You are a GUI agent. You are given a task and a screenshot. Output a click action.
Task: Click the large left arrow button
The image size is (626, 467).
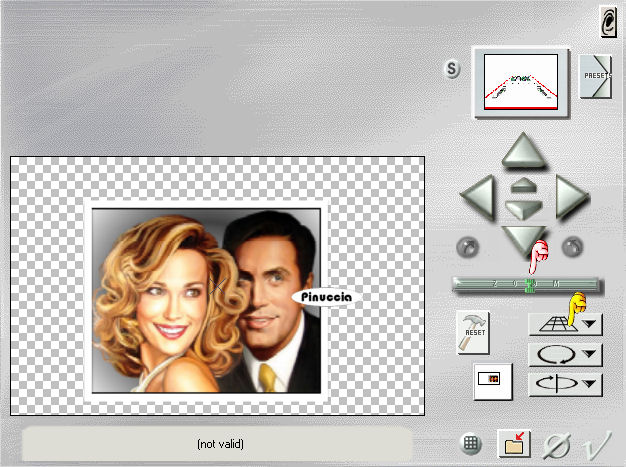coord(479,197)
